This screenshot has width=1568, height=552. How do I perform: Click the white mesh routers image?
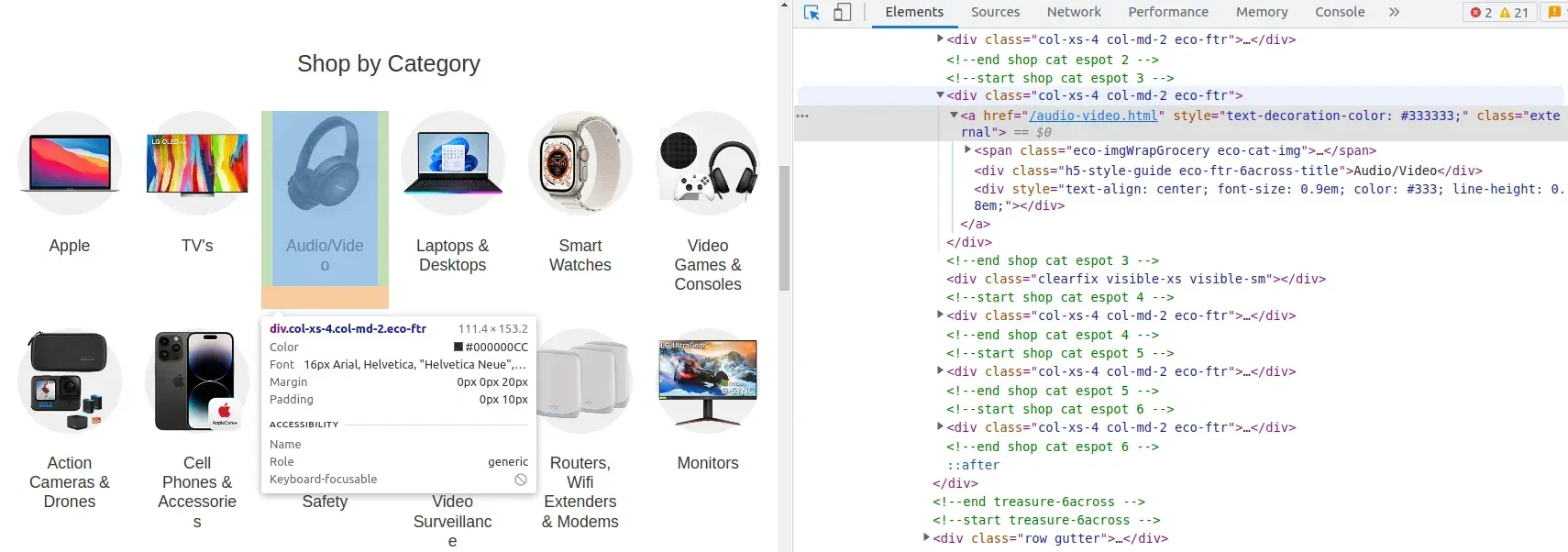pyautogui.click(x=583, y=381)
